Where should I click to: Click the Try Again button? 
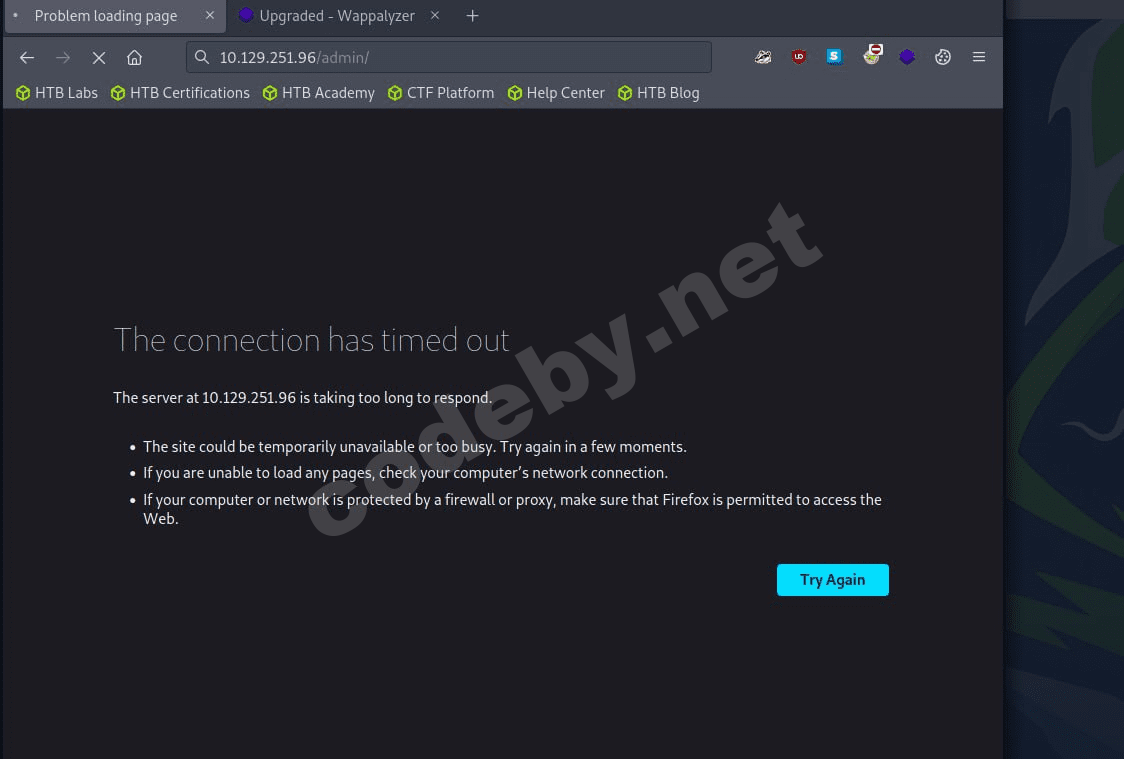(x=832, y=580)
